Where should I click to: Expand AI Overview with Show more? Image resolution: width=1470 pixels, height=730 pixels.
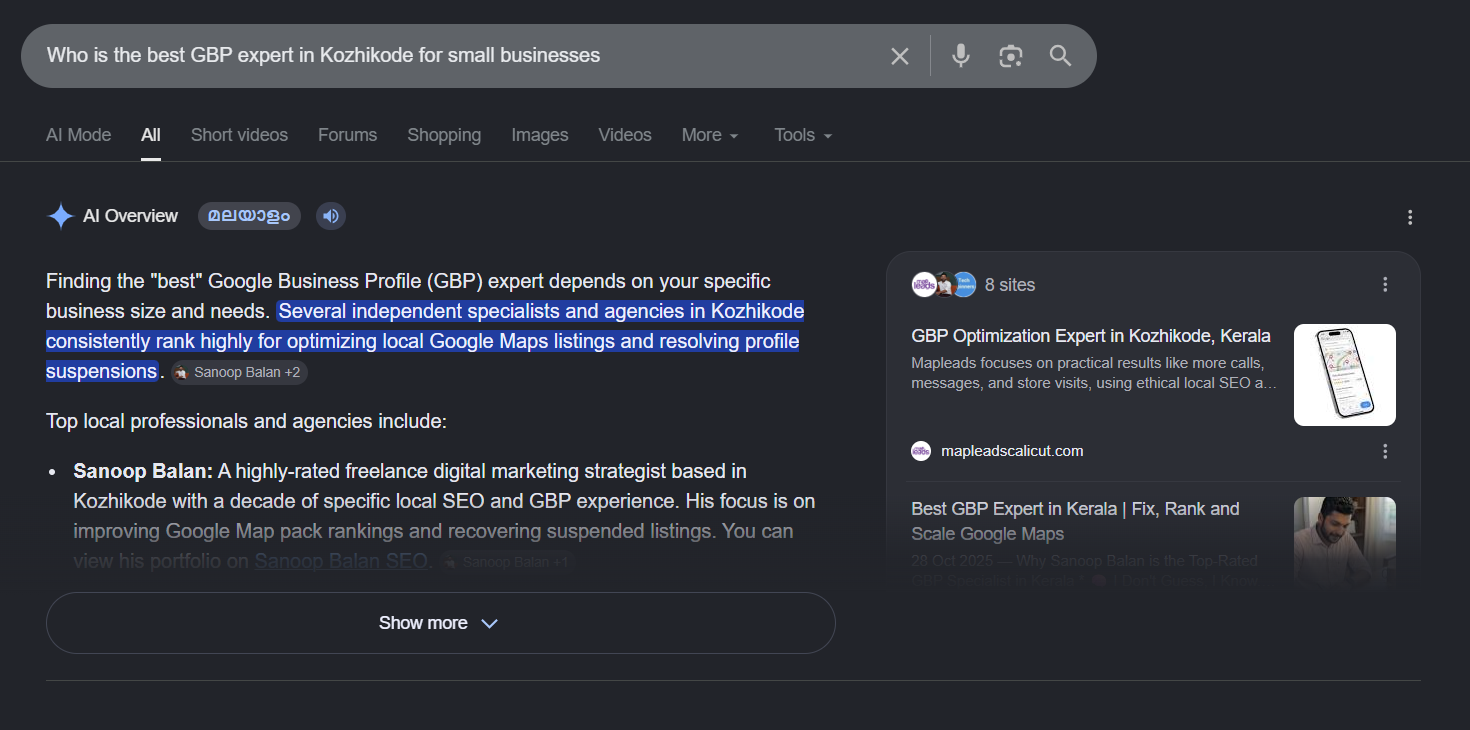click(440, 623)
